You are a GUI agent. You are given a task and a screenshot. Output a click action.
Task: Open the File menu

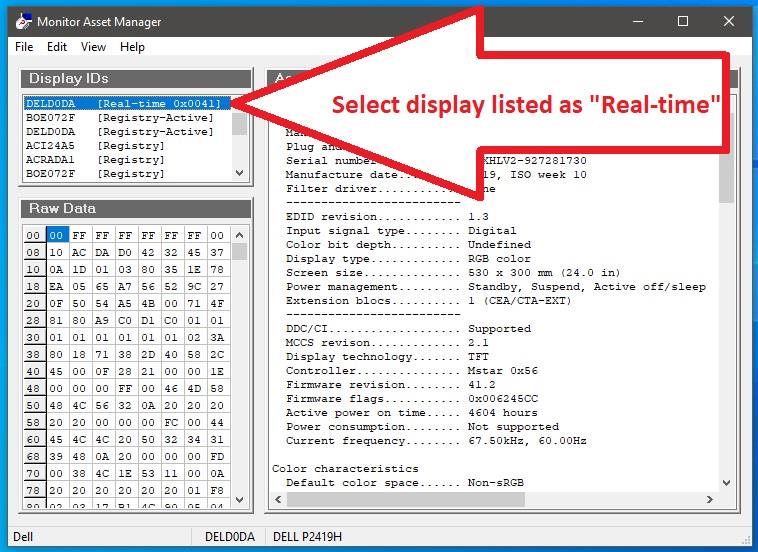click(x=24, y=47)
